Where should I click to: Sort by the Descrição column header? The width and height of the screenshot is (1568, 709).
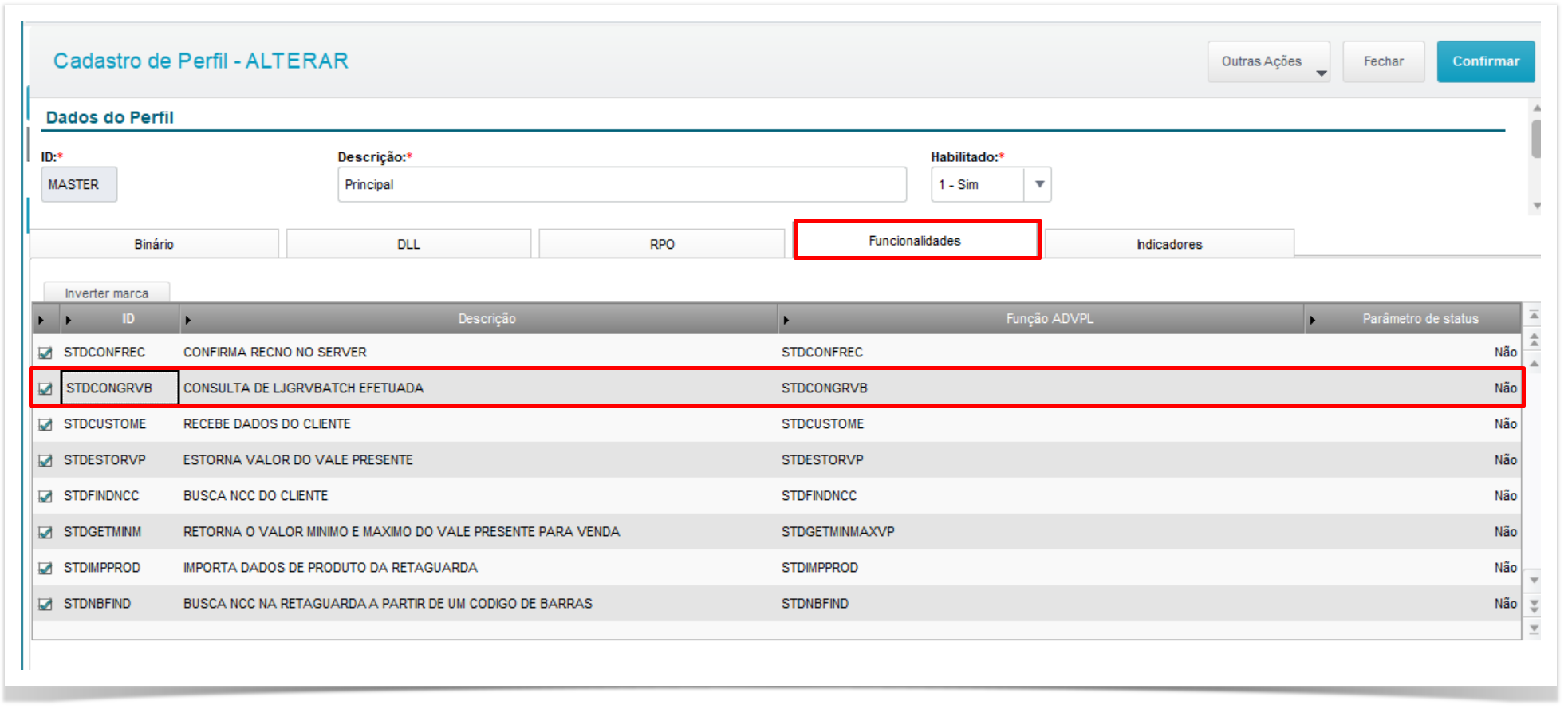pos(479,319)
